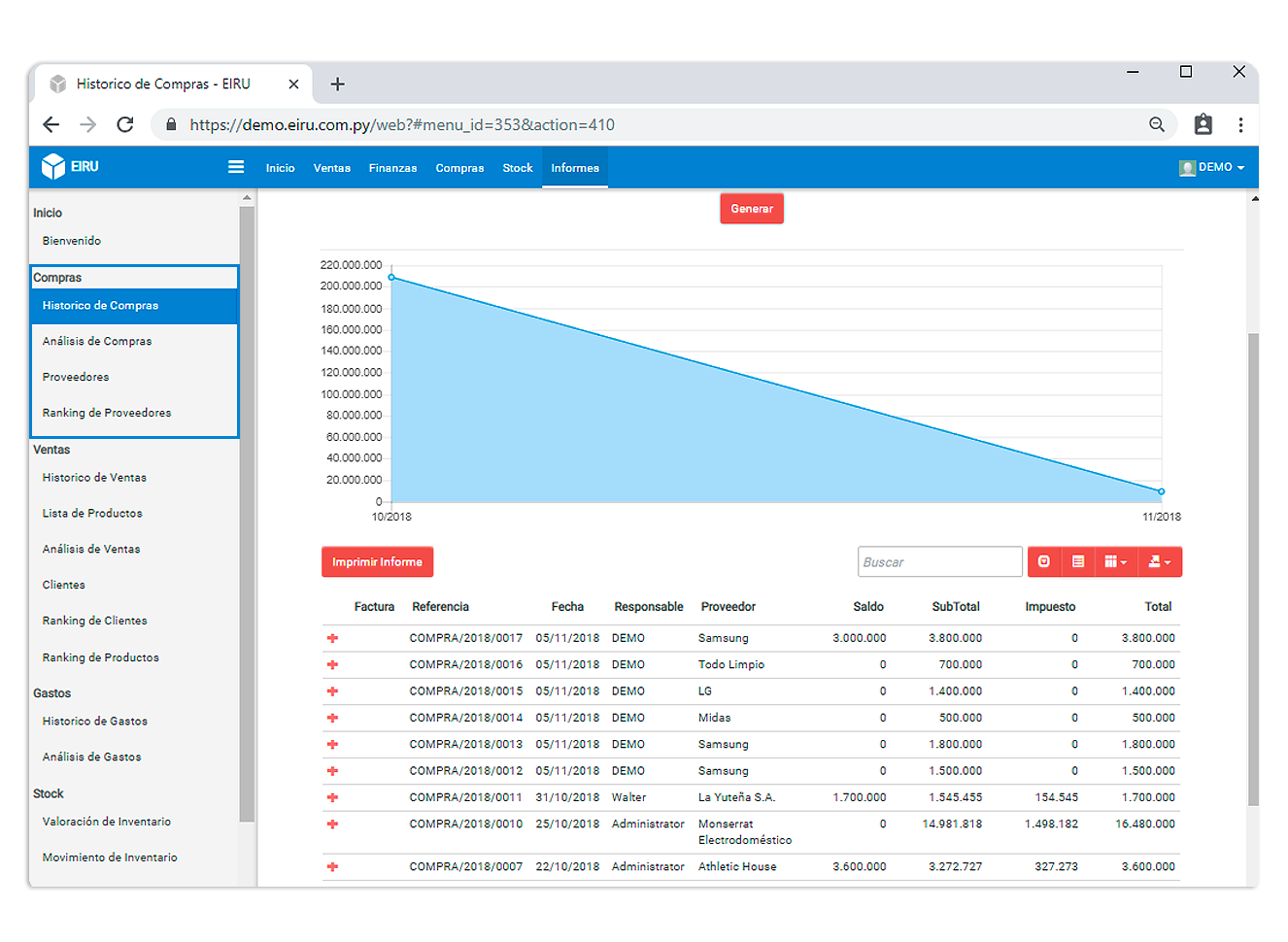The width and height of the screenshot is (1288, 942).
Task: Open the table columns dropdown
Action: tap(1115, 561)
